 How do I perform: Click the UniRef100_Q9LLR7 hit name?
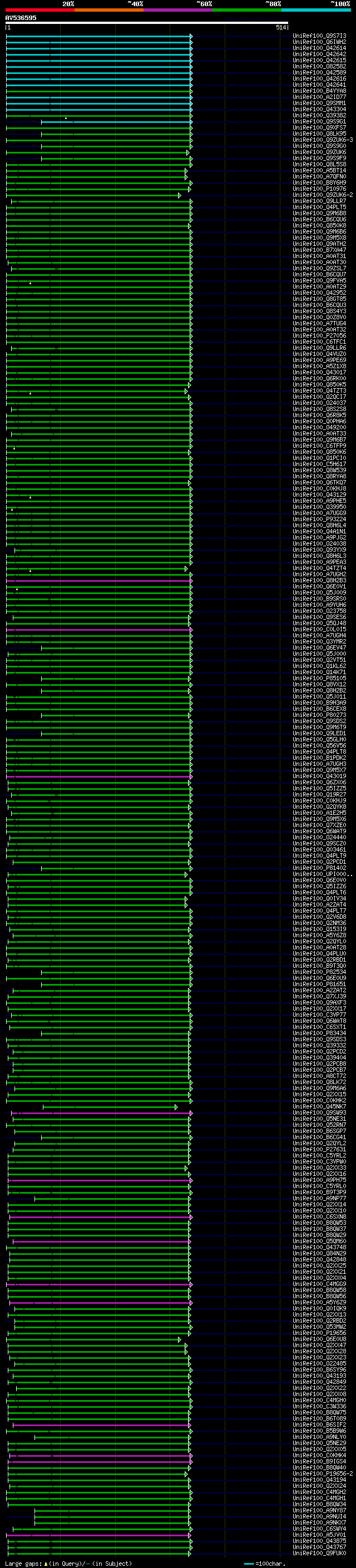click(x=319, y=201)
